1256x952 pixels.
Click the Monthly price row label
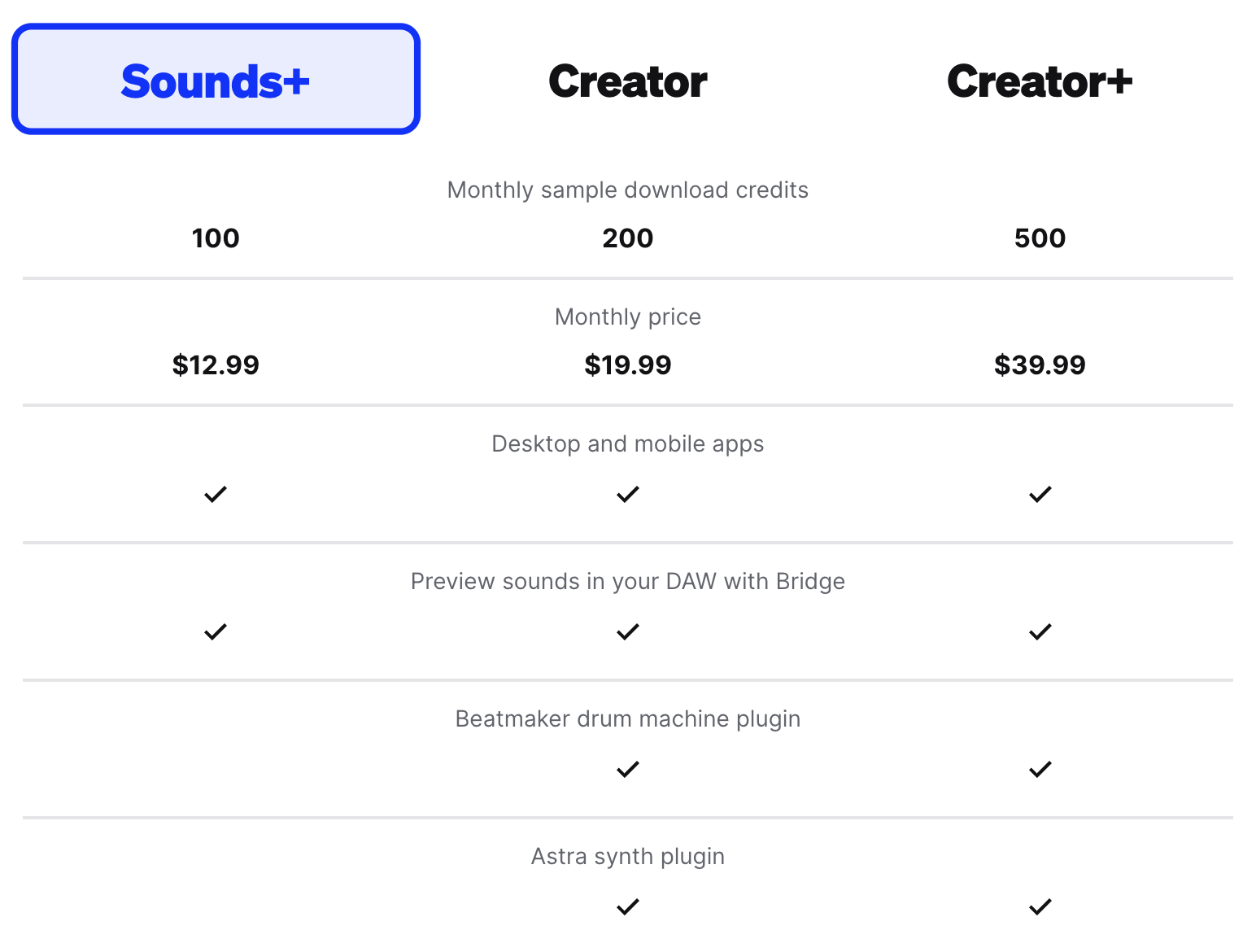[x=627, y=317]
